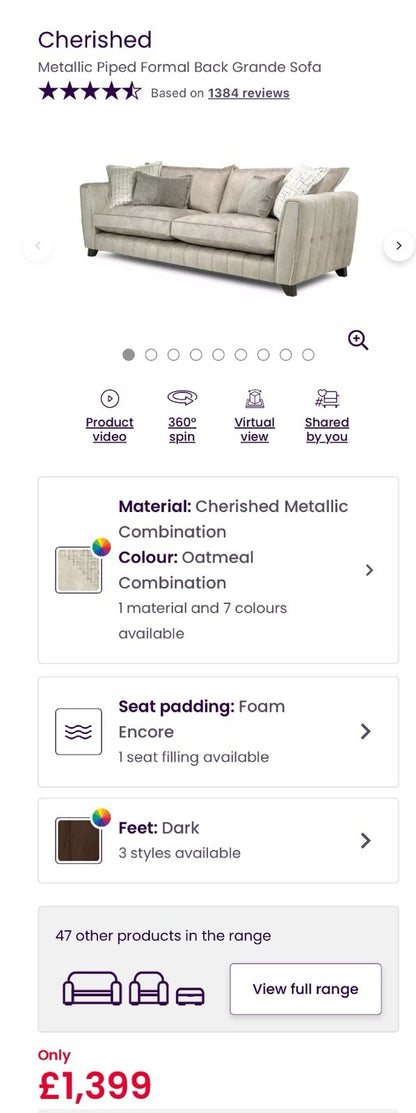
Task: Click the Virtual view text link
Action: tap(254, 429)
